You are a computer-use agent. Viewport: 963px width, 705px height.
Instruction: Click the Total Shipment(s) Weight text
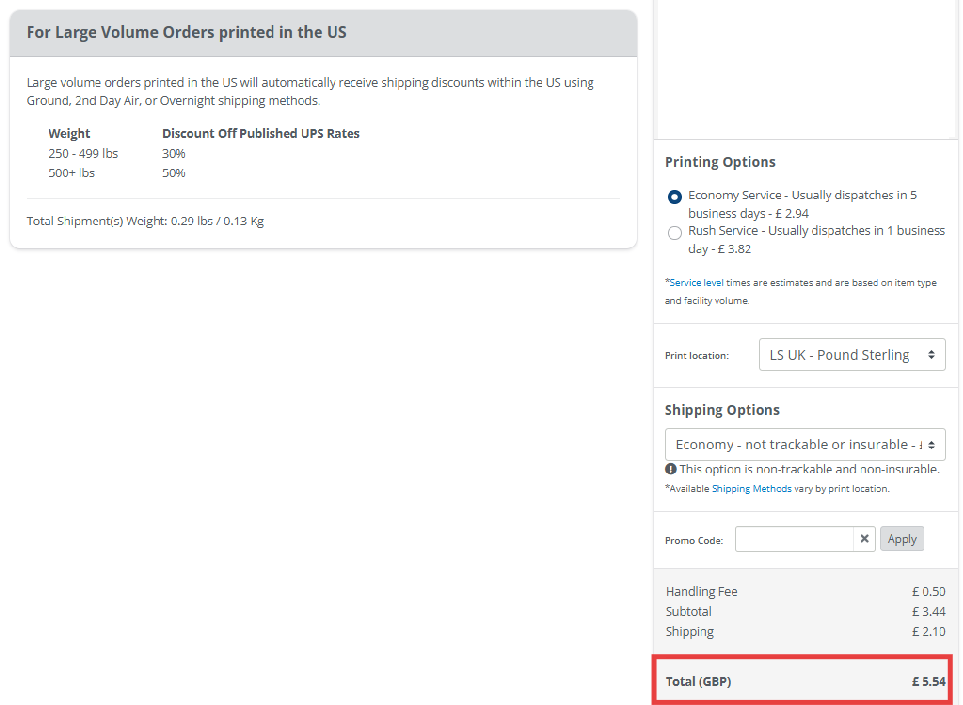pos(145,221)
